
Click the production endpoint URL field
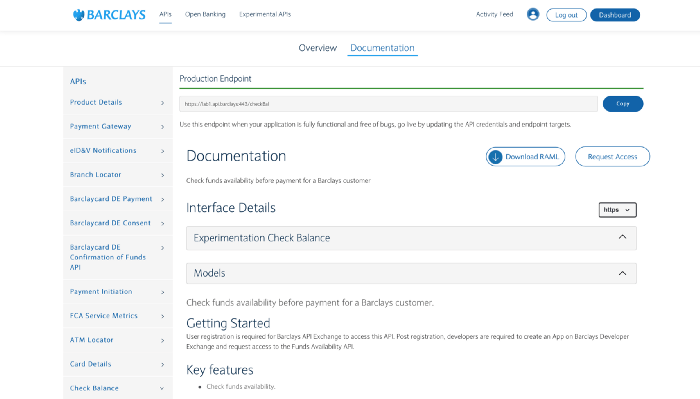pos(388,104)
